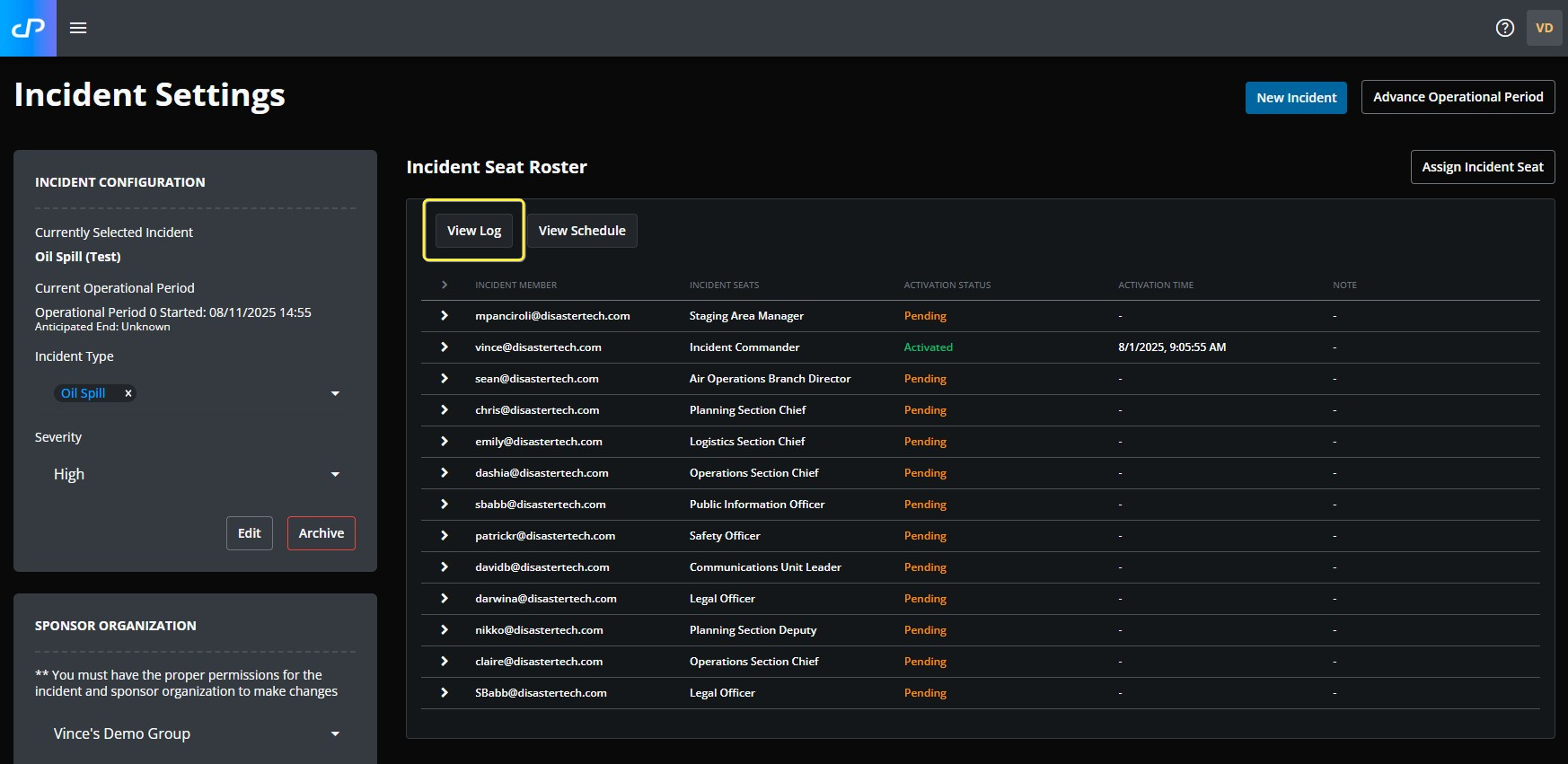Click dashia's Operations Section Chief seat
The image size is (1568, 764).
pos(754,473)
